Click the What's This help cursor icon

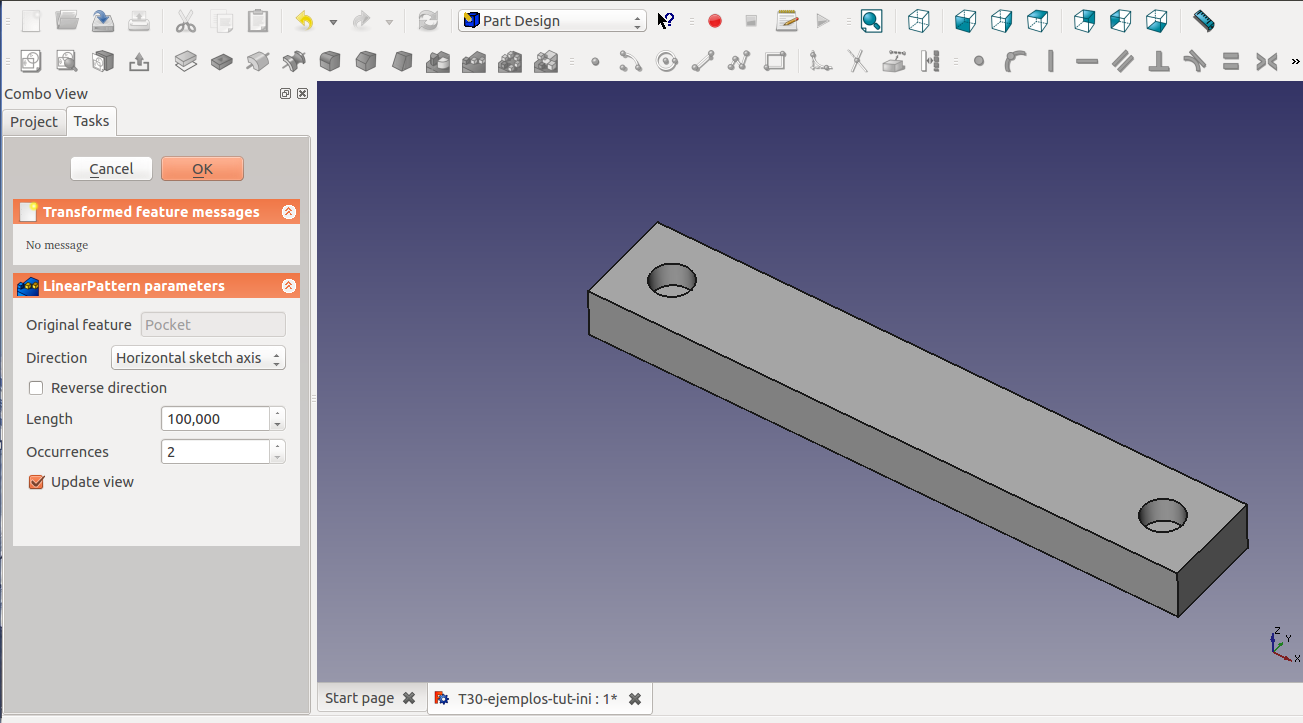[665, 21]
